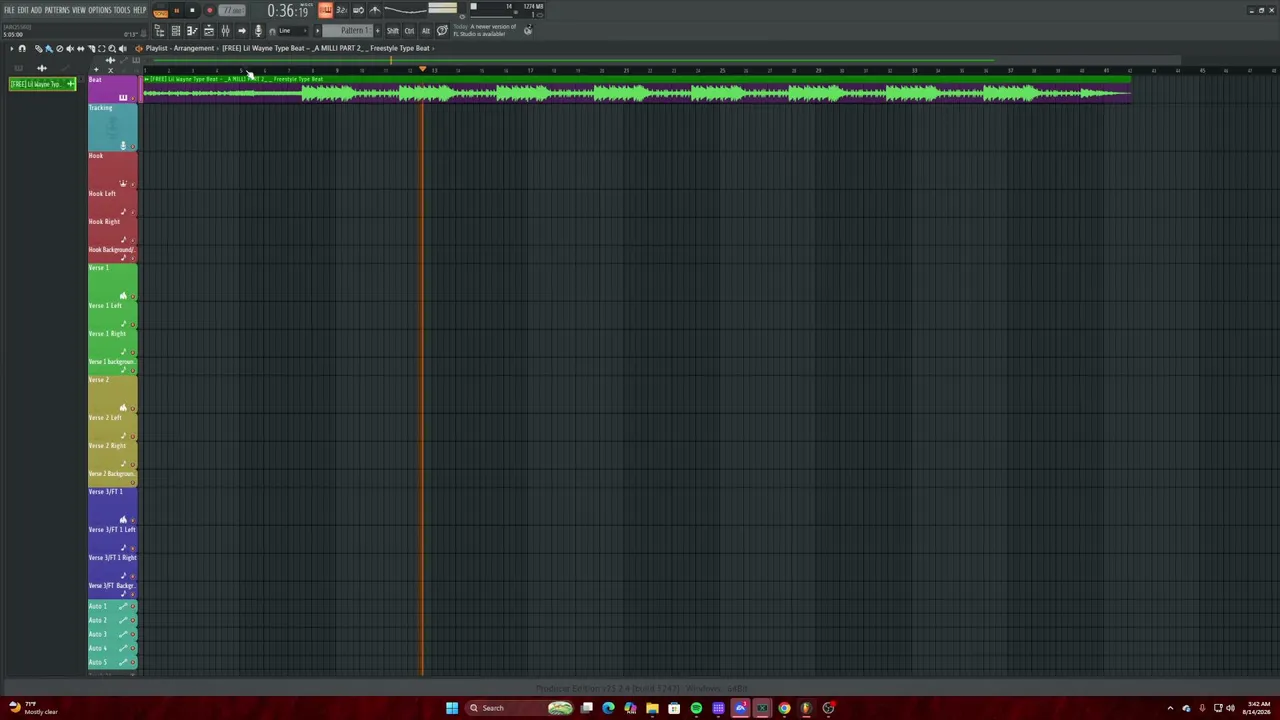Click the Hook track header
1280x720 pixels.
112,170
